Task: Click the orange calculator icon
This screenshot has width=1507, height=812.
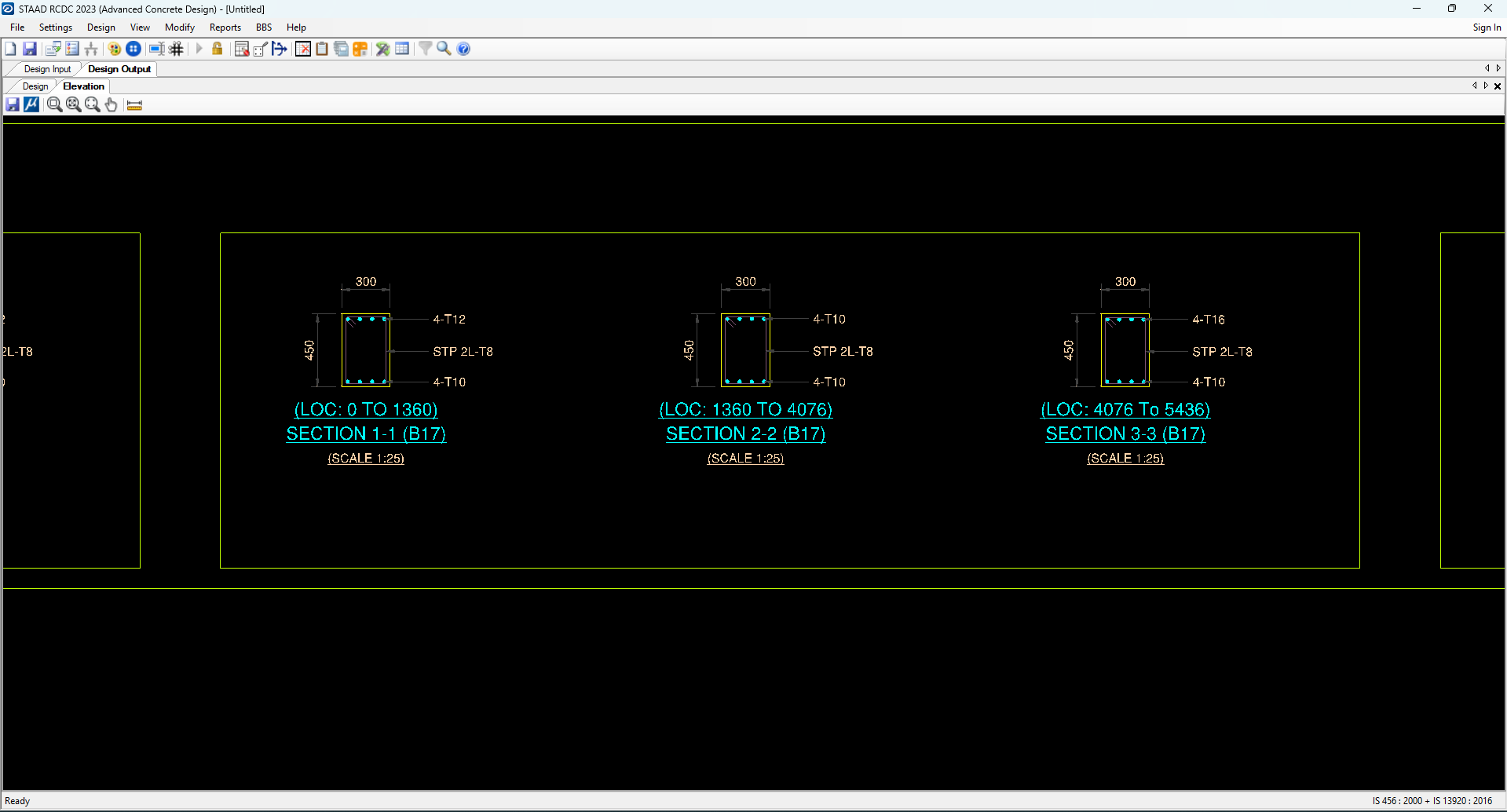Action: click(360, 49)
